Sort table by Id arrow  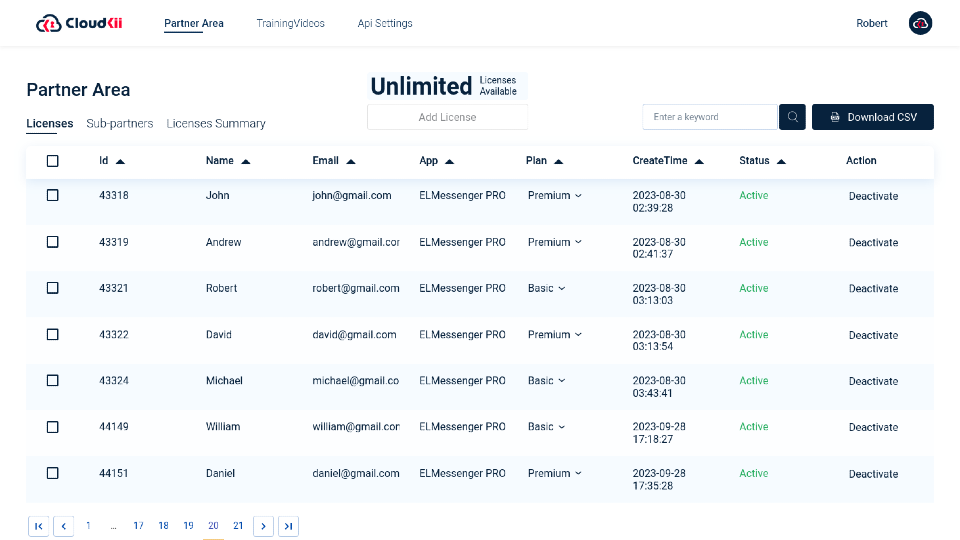pyautogui.click(x=121, y=162)
